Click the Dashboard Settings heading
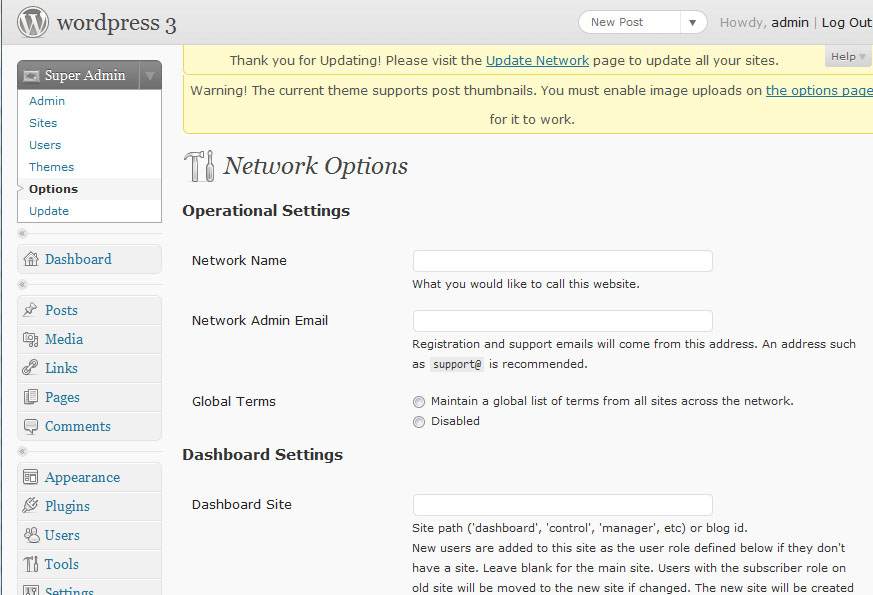 coord(262,455)
